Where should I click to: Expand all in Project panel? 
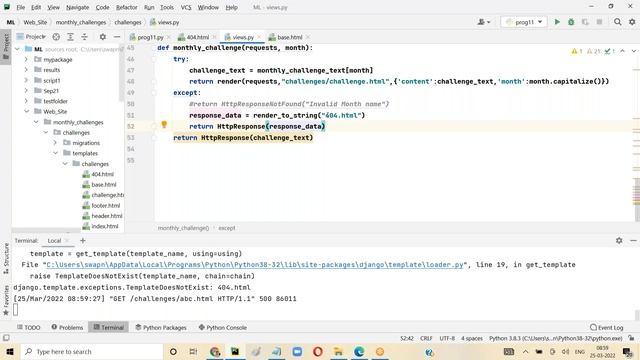coord(70,37)
